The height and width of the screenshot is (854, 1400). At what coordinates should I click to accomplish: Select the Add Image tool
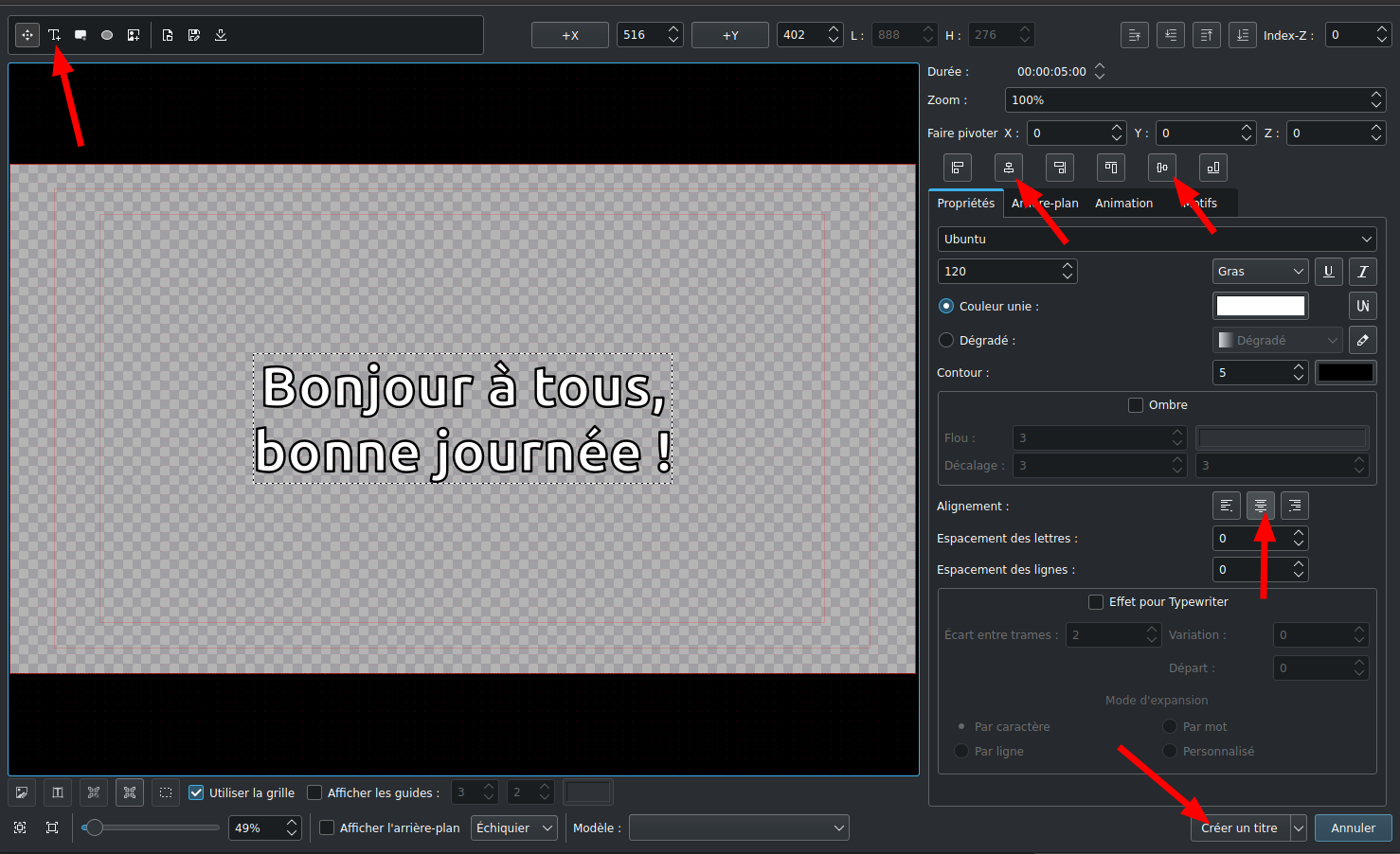[x=134, y=35]
